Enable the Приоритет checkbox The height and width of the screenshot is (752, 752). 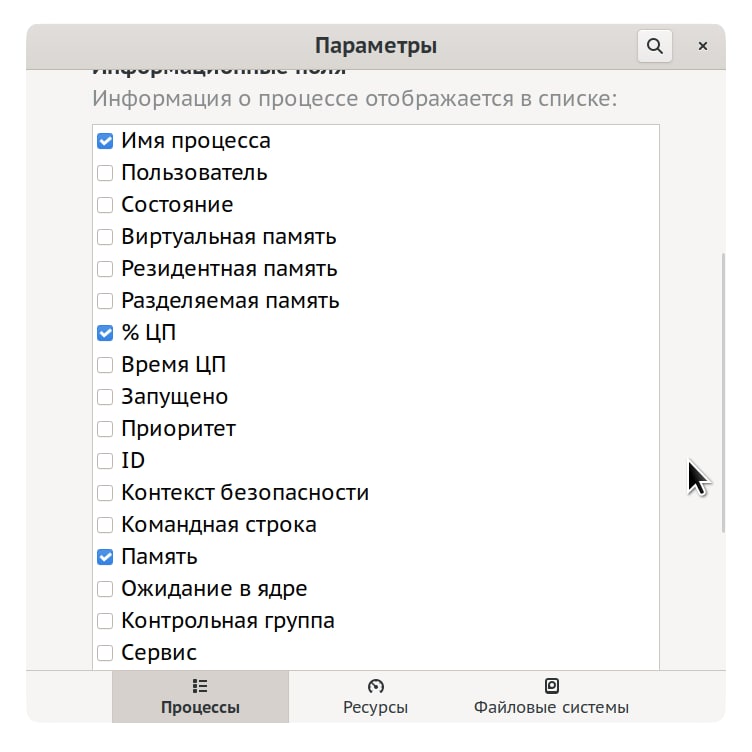coord(105,429)
